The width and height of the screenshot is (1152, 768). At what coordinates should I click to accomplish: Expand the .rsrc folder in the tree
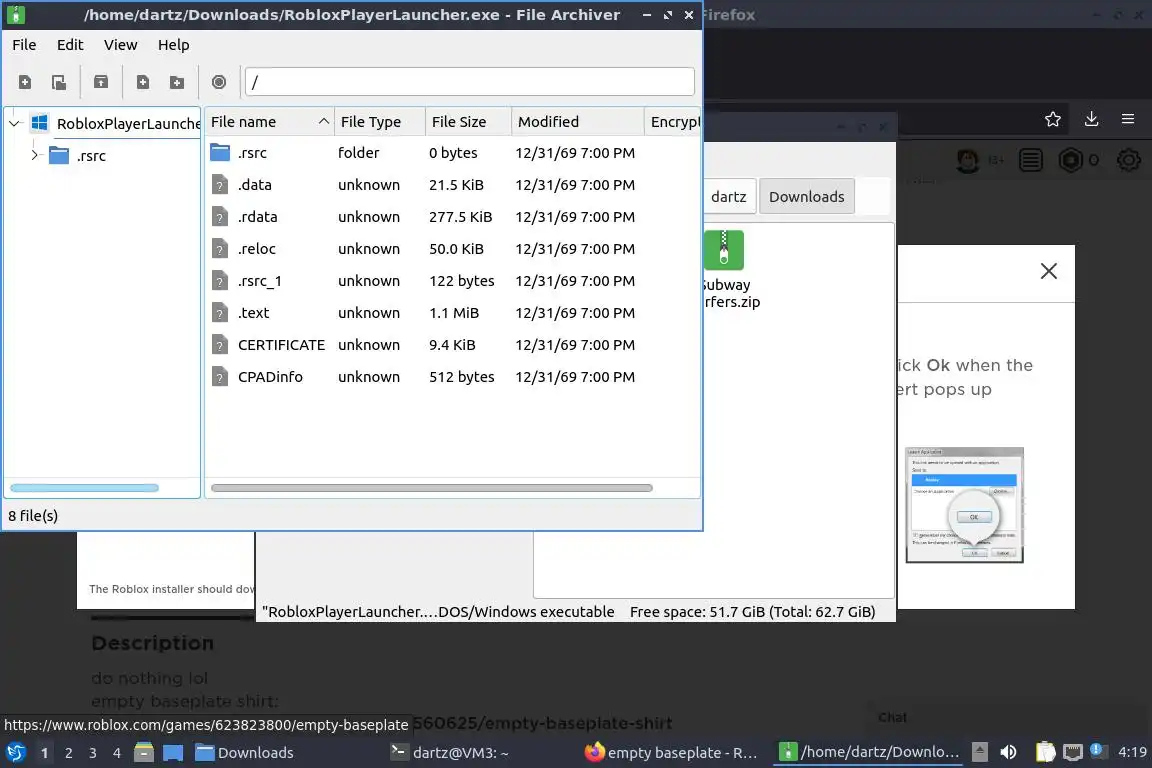[x=35, y=155]
